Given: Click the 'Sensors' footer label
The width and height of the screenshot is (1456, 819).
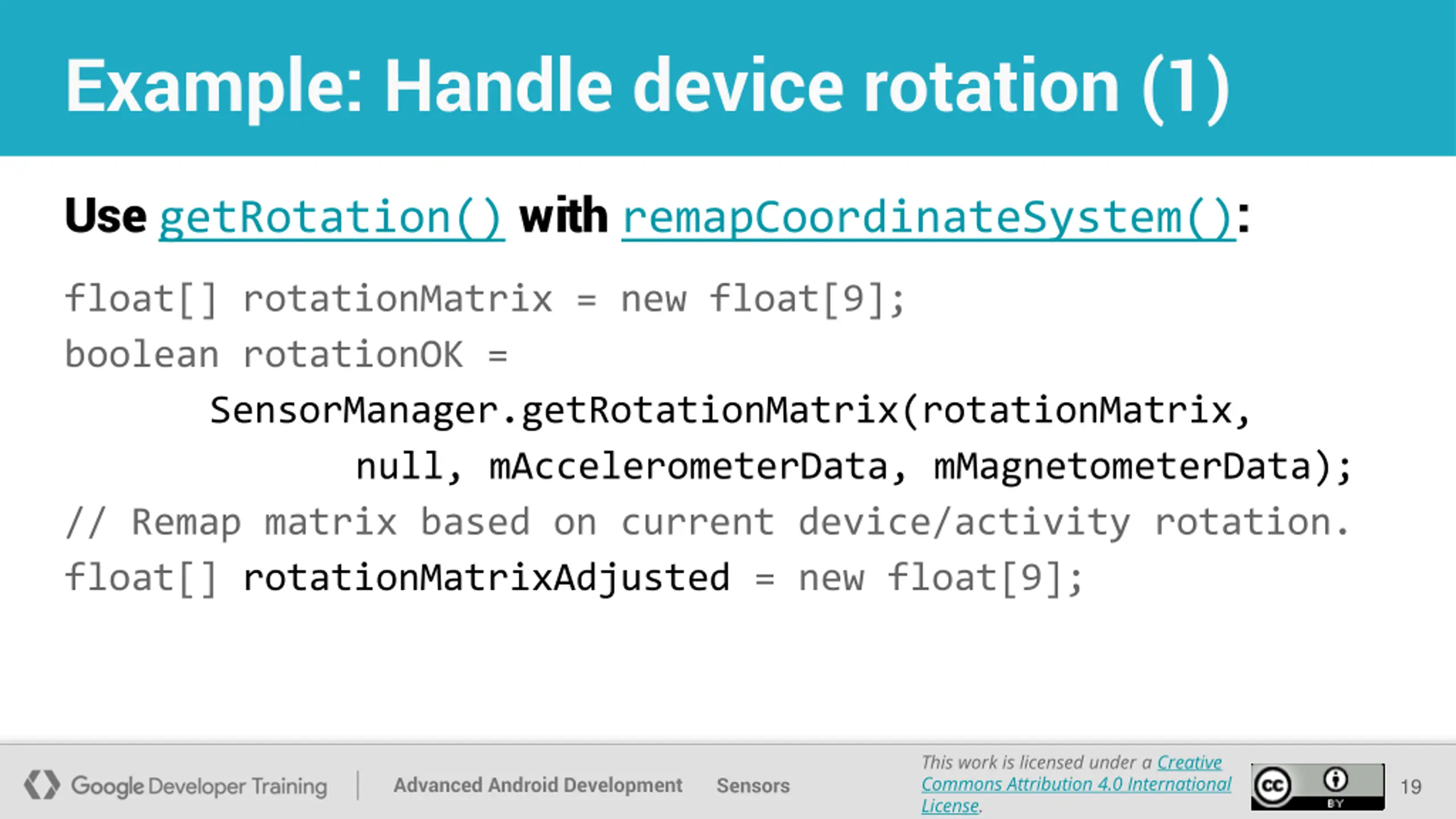Looking at the screenshot, I should 753,785.
